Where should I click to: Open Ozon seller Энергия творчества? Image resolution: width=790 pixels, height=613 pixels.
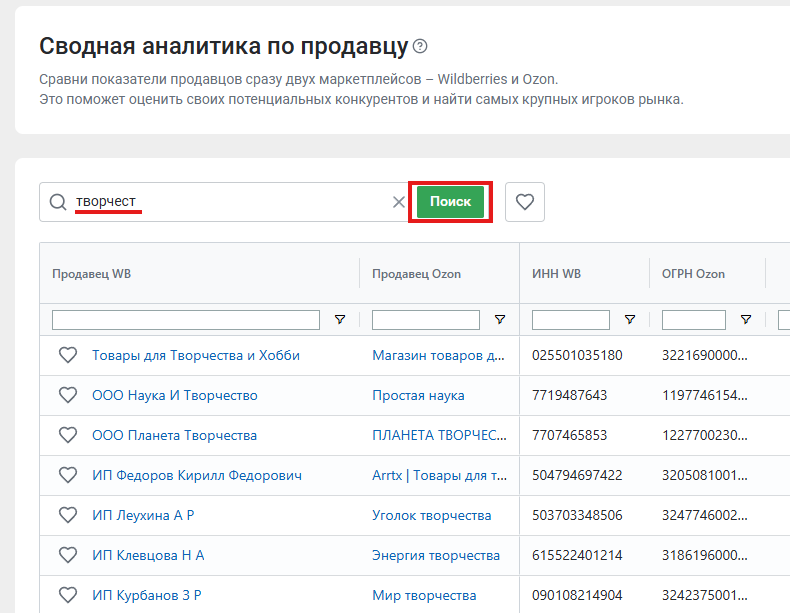[x=436, y=556]
